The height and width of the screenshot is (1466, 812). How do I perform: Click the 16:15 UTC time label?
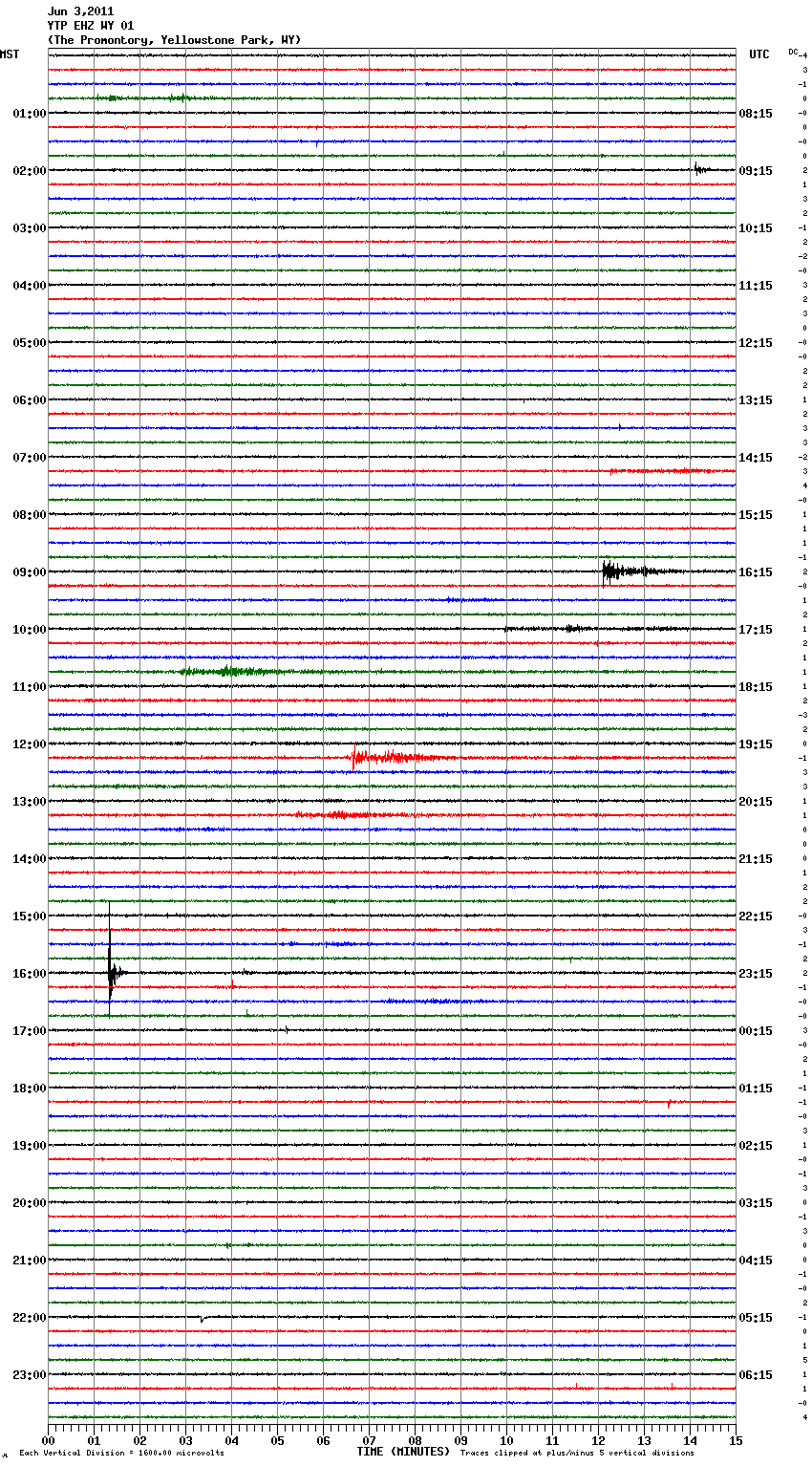[756, 572]
